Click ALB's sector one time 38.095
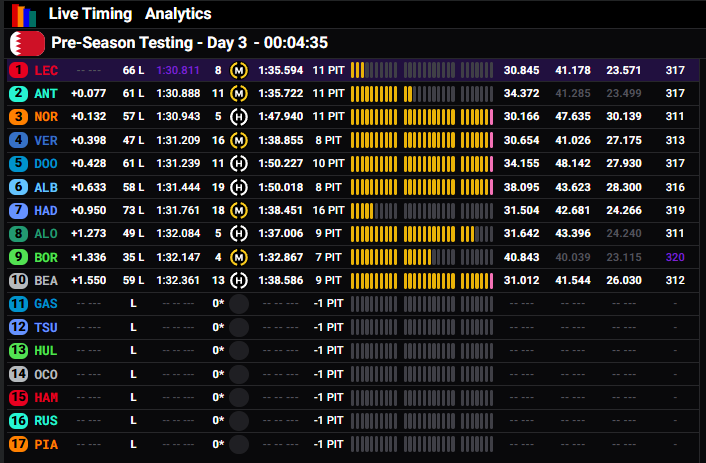Viewport: 706px width, 463px height. click(x=521, y=187)
